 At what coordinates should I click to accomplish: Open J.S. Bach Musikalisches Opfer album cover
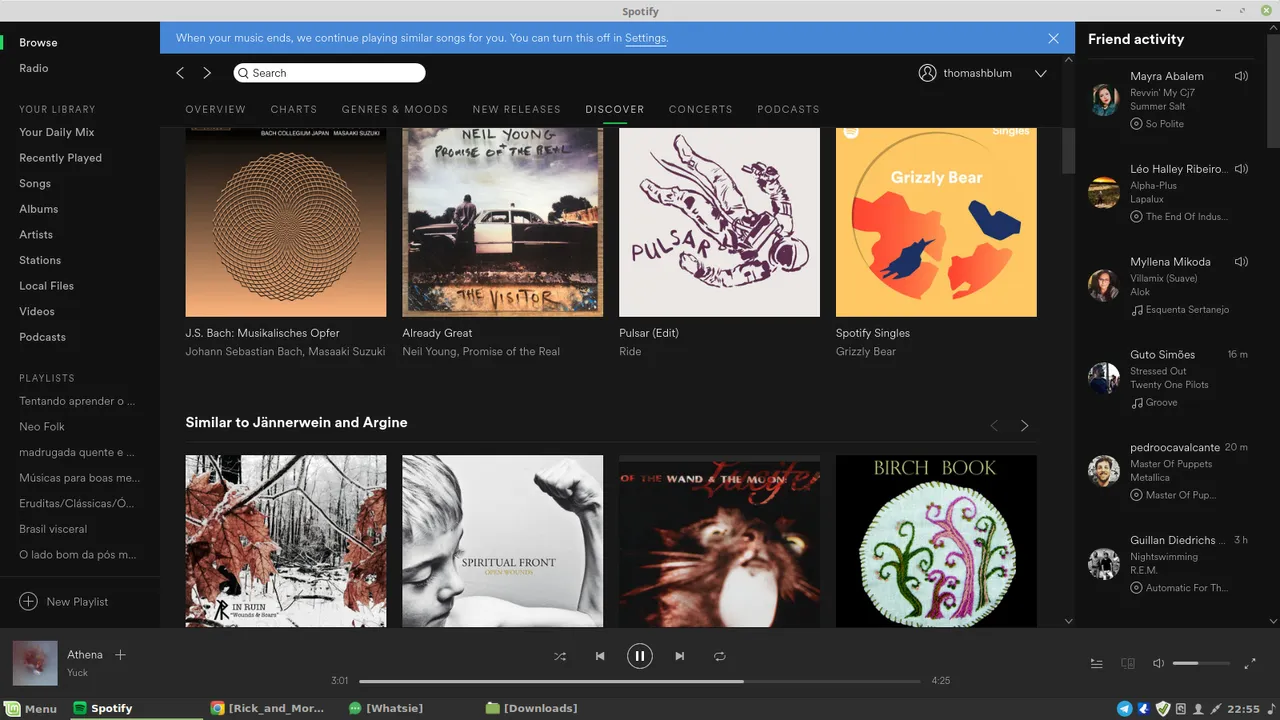pyautogui.click(x=286, y=222)
